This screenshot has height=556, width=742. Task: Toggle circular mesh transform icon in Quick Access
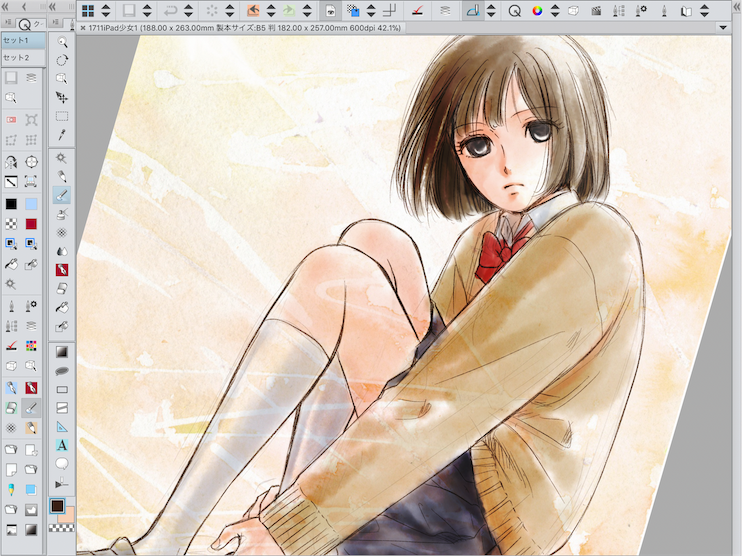pos(31,120)
